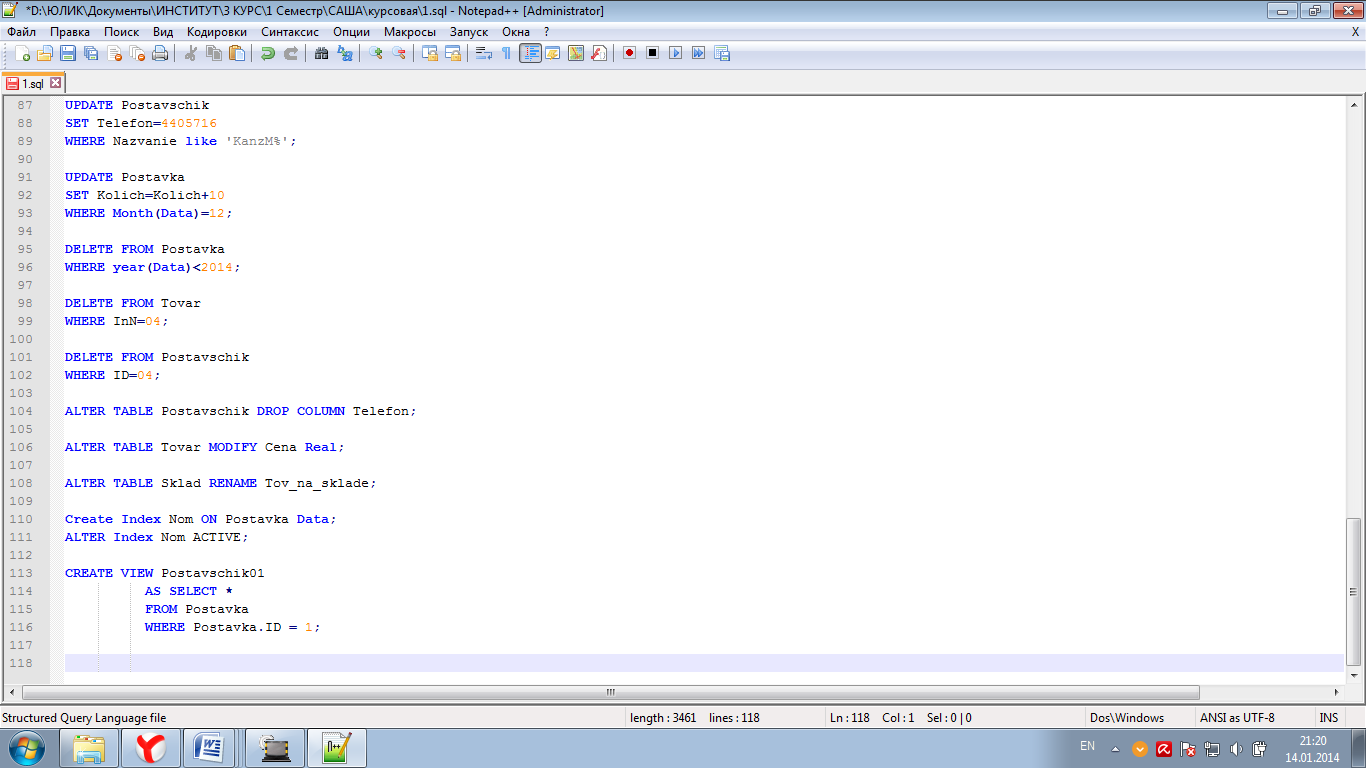The width and height of the screenshot is (1366, 768).
Task: Click the volume speaker tray icon
Action: (1236, 749)
